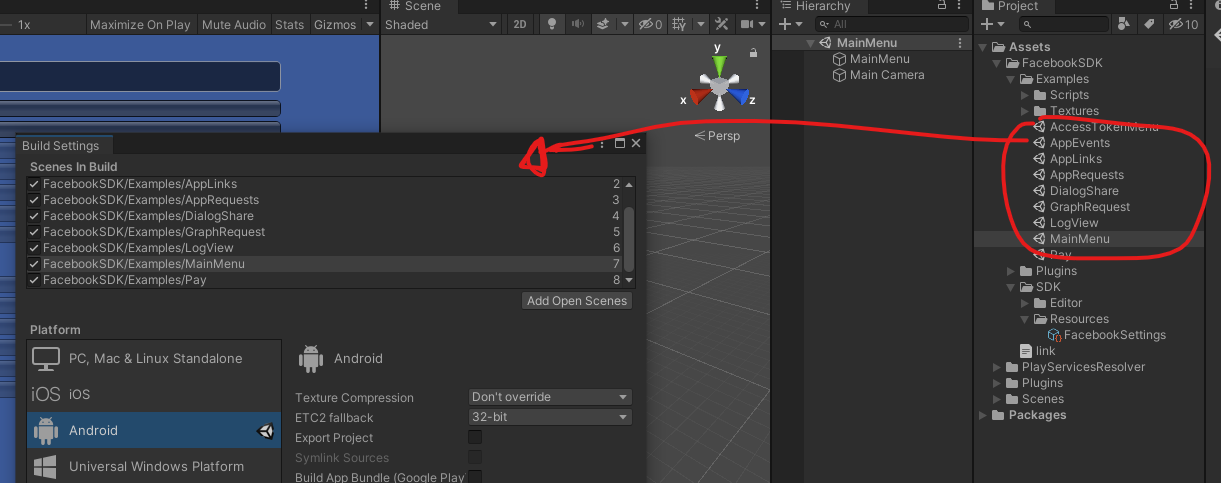Screen dimensions: 1221x483
Task: Toggle scene lighting bulb icon
Action: click(x=551, y=24)
